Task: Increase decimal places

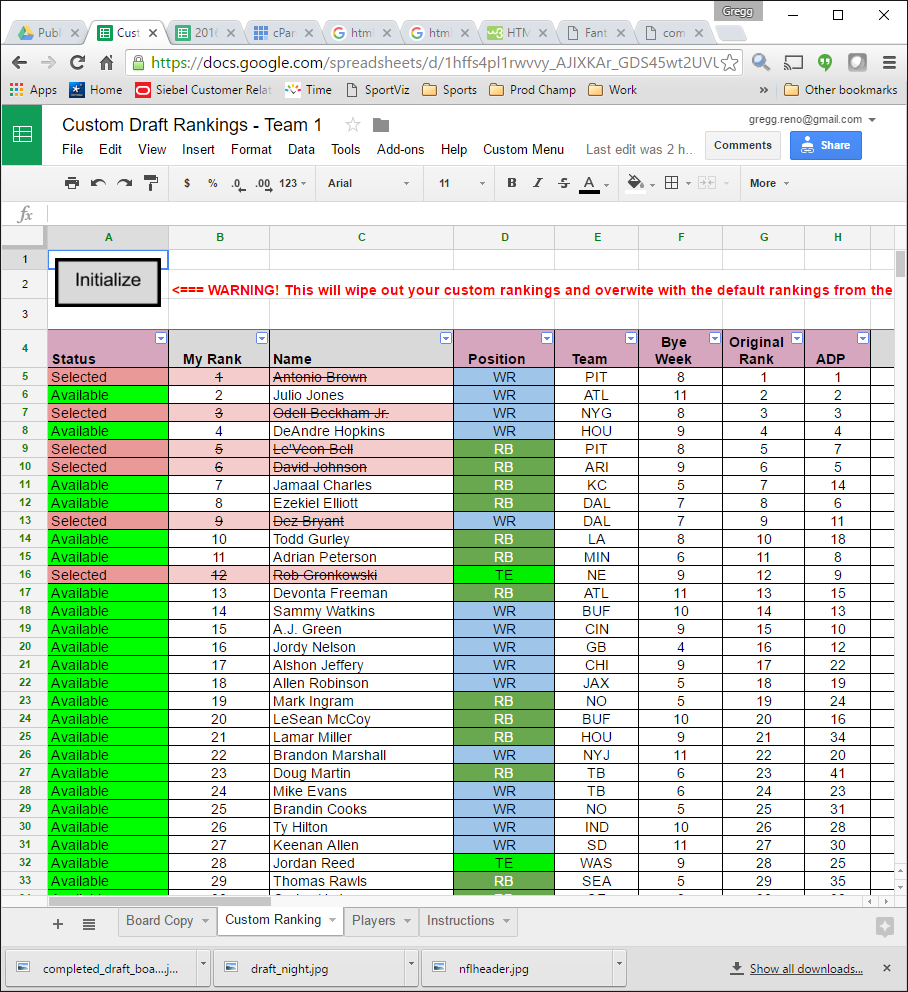Action: click(263, 184)
